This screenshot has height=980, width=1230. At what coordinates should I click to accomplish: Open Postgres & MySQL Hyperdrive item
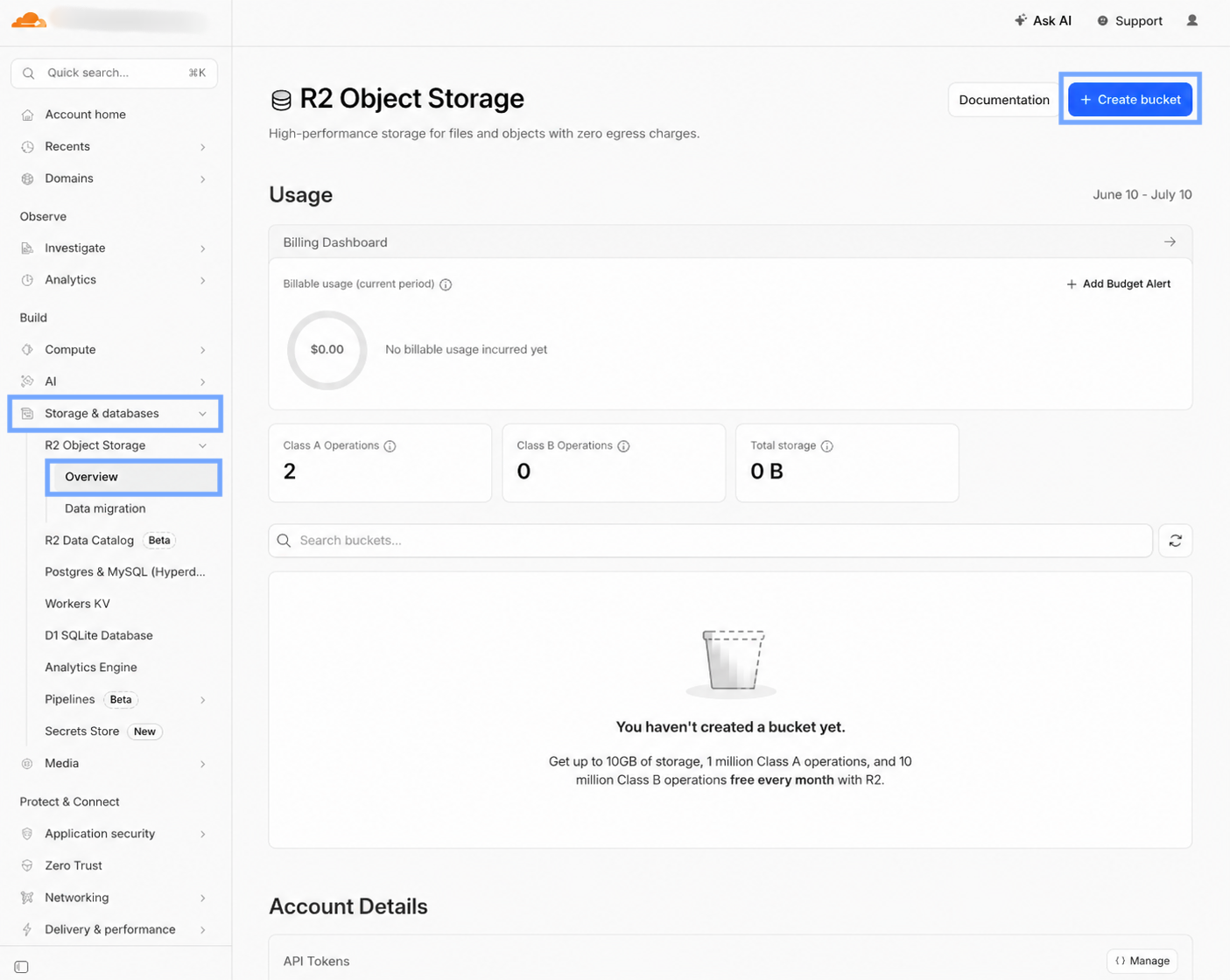tap(125, 571)
